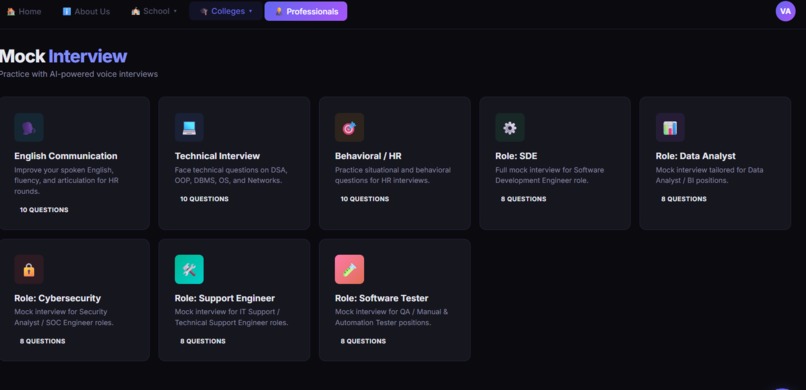Open the Role: Data Analyst card title
This screenshot has width=806, height=390.
coord(695,156)
